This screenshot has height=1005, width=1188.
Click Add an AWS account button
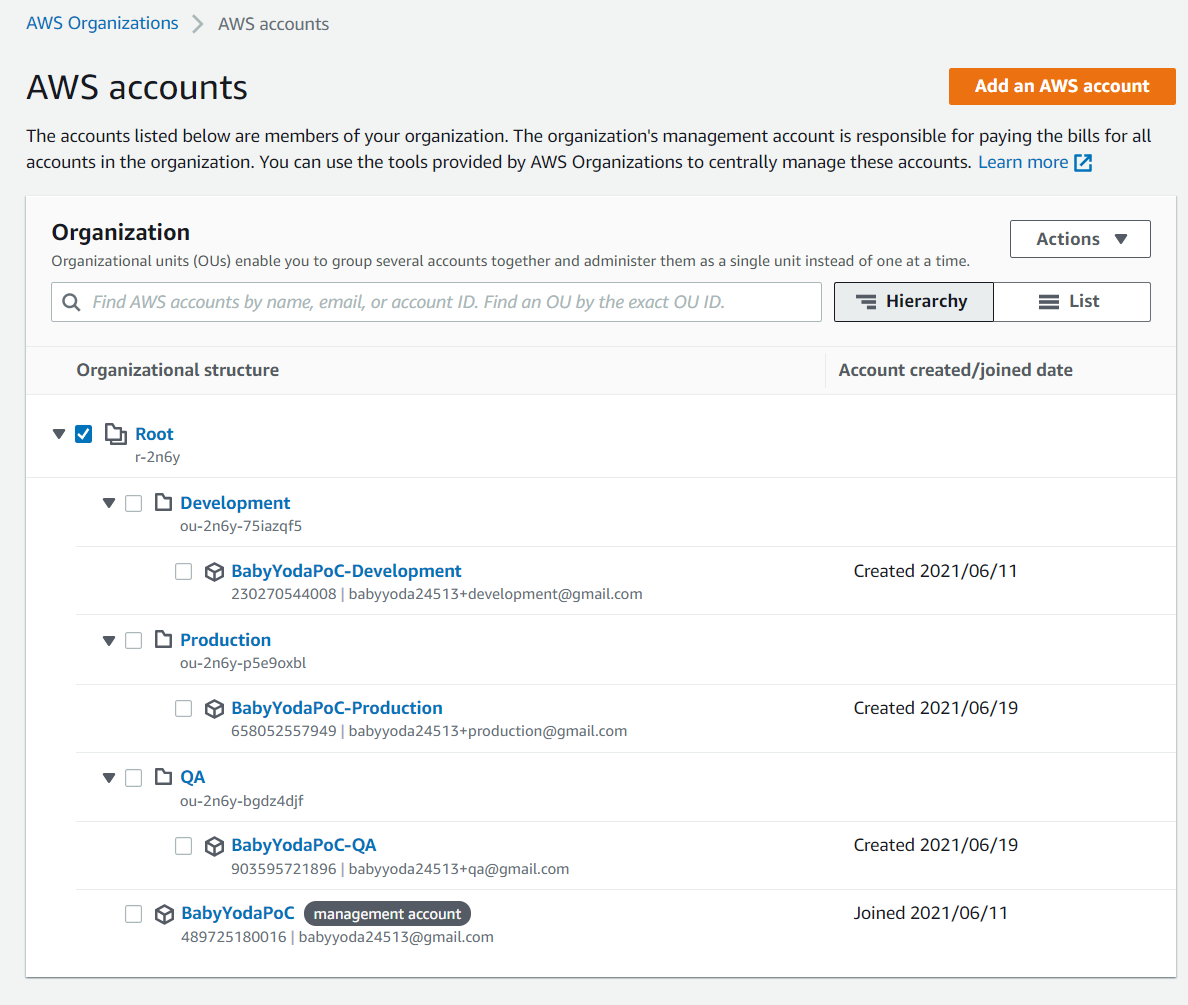point(1061,86)
